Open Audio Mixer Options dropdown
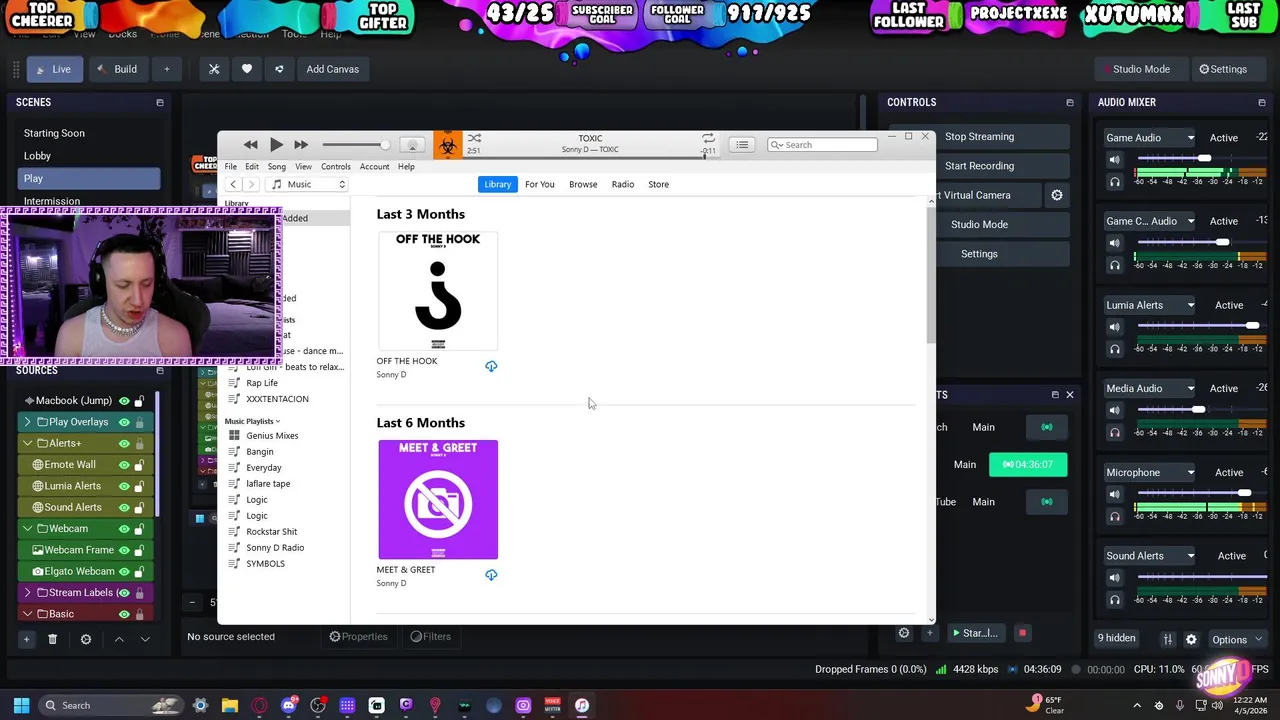Viewport: 1280px width, 720px height. click(x=1237, y=639)
